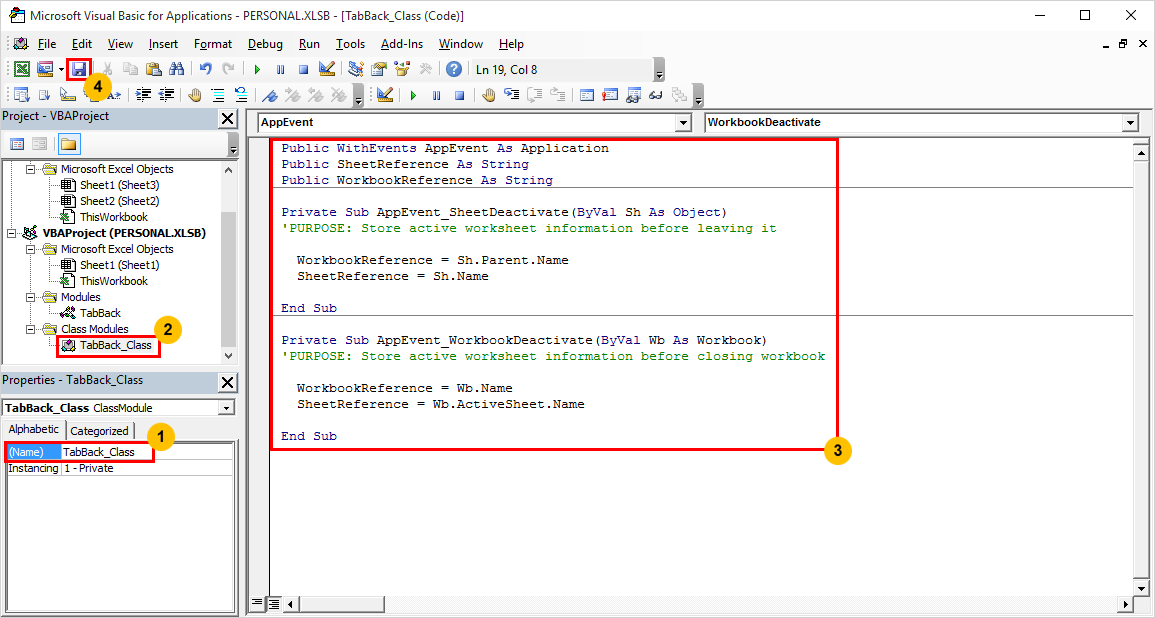
Task: Click the Save PERSONAL.XLSB toolbar icon
Action: click(79, 69)
